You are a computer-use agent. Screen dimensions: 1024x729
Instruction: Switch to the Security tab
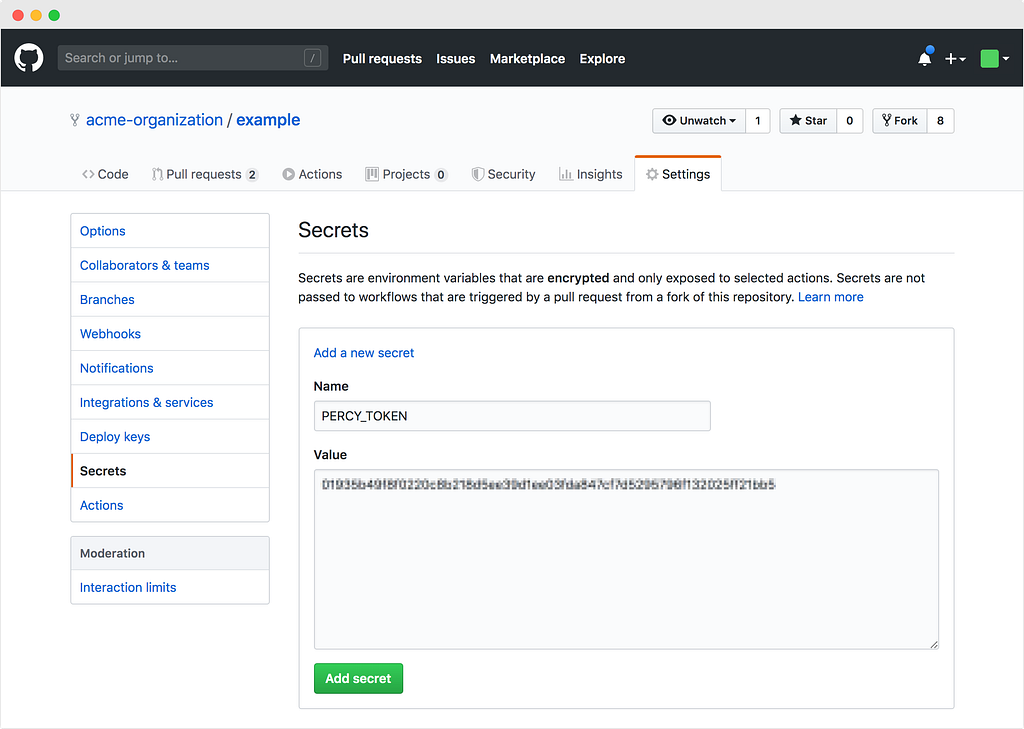click(503, 174)
